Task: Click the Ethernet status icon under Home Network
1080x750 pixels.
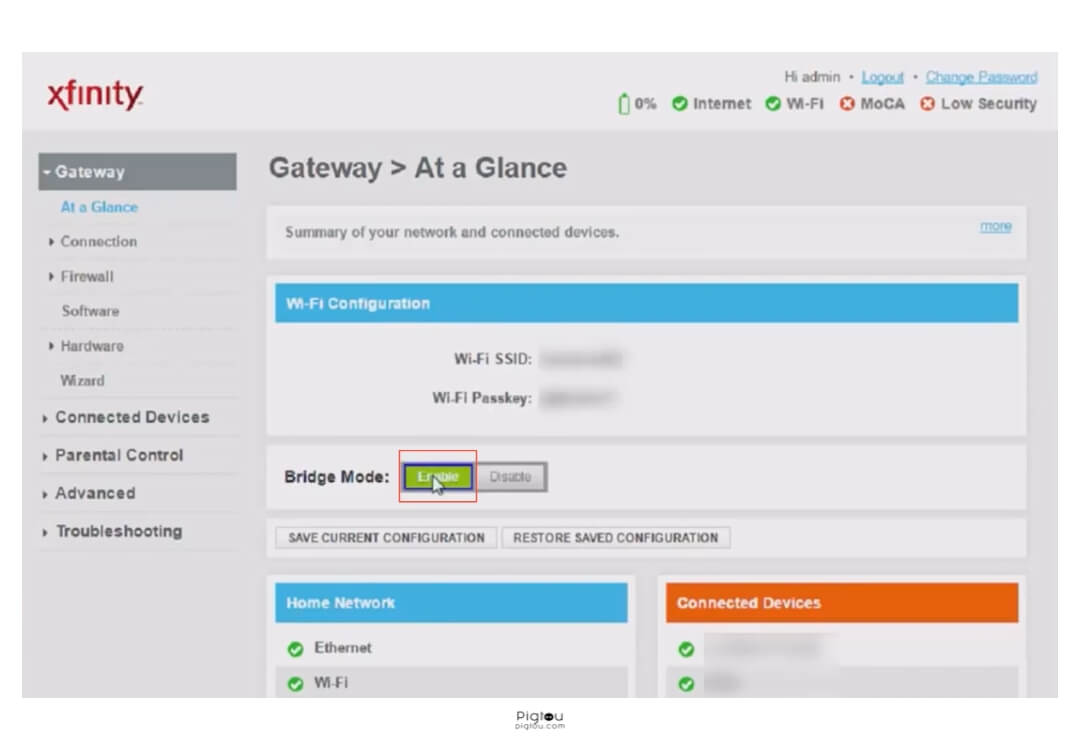Action: [x=295, y=648]
